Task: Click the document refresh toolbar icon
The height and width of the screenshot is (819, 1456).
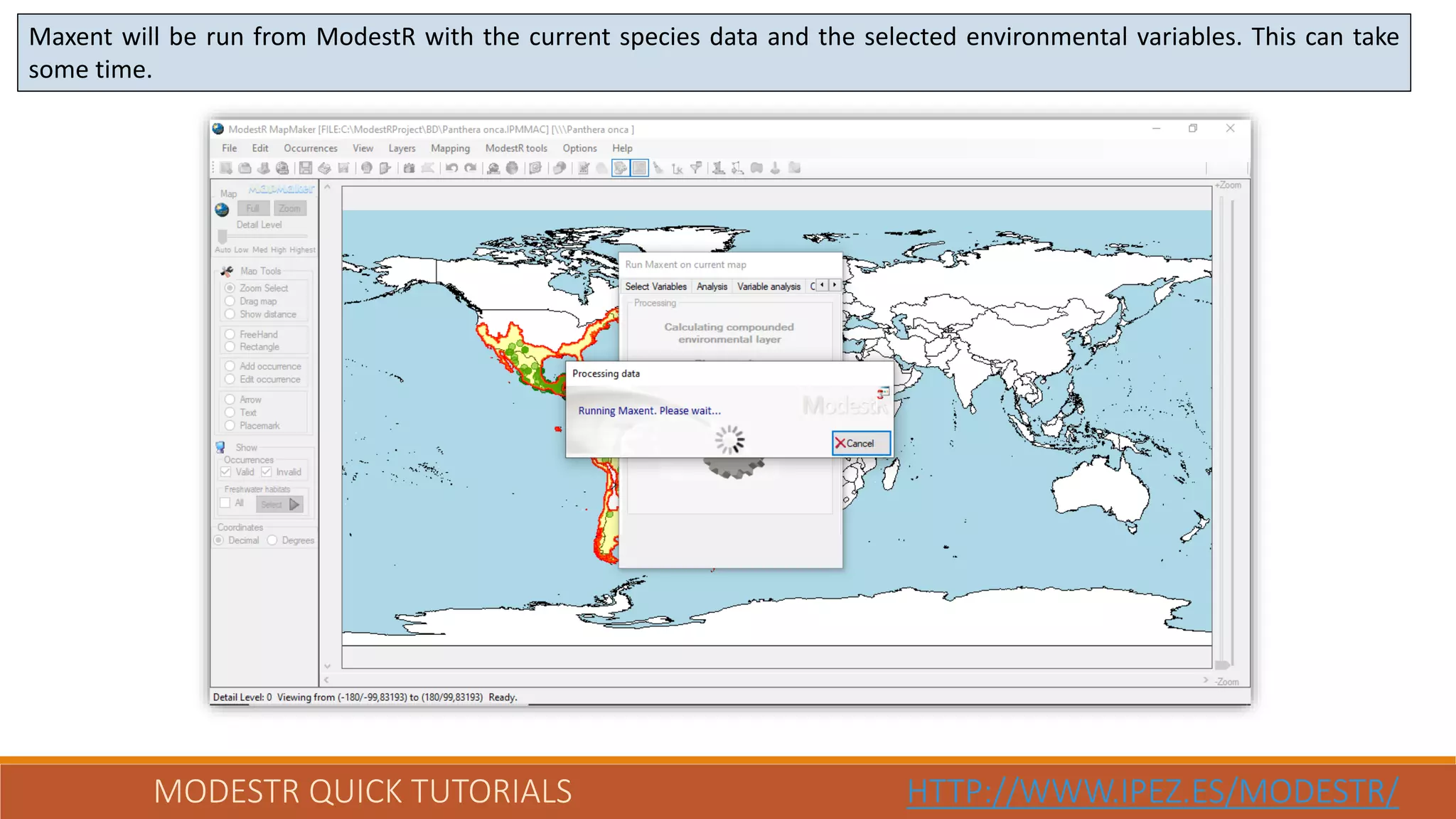Action: point(535,168)
